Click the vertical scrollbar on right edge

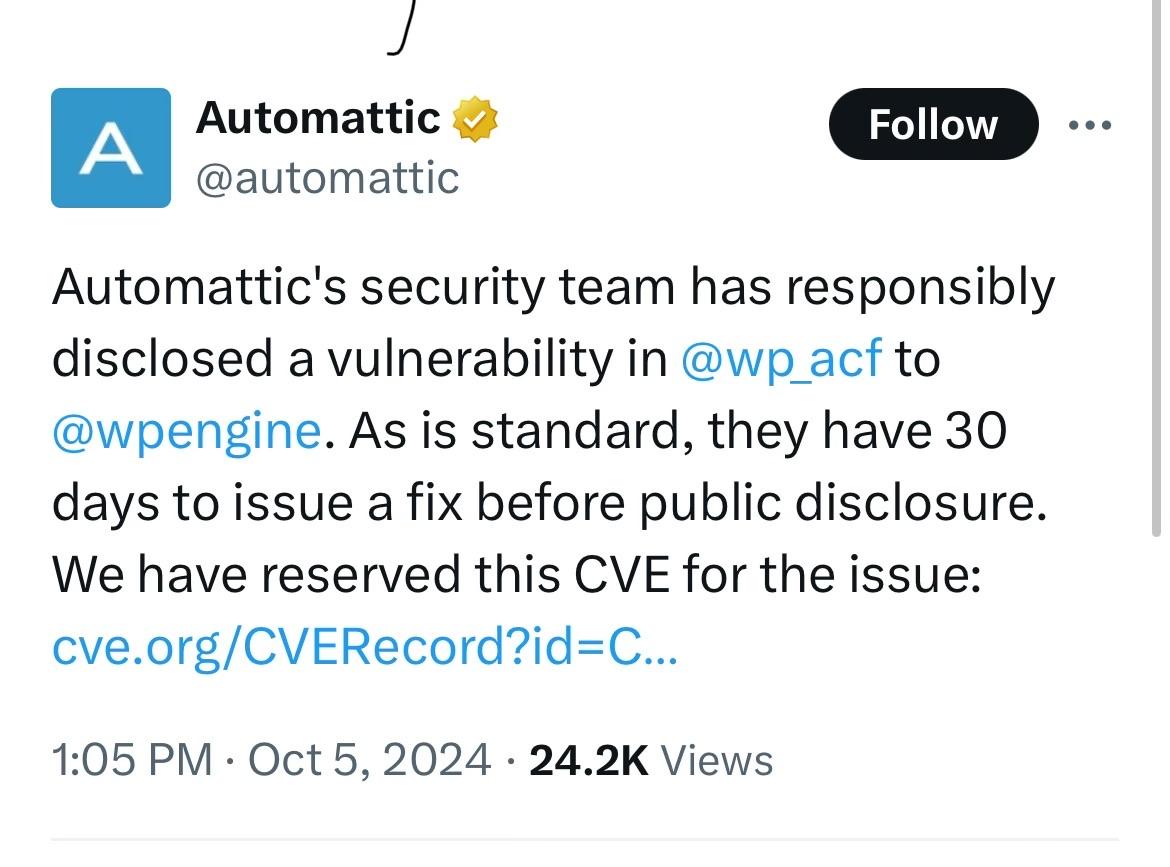[1156, 269]
